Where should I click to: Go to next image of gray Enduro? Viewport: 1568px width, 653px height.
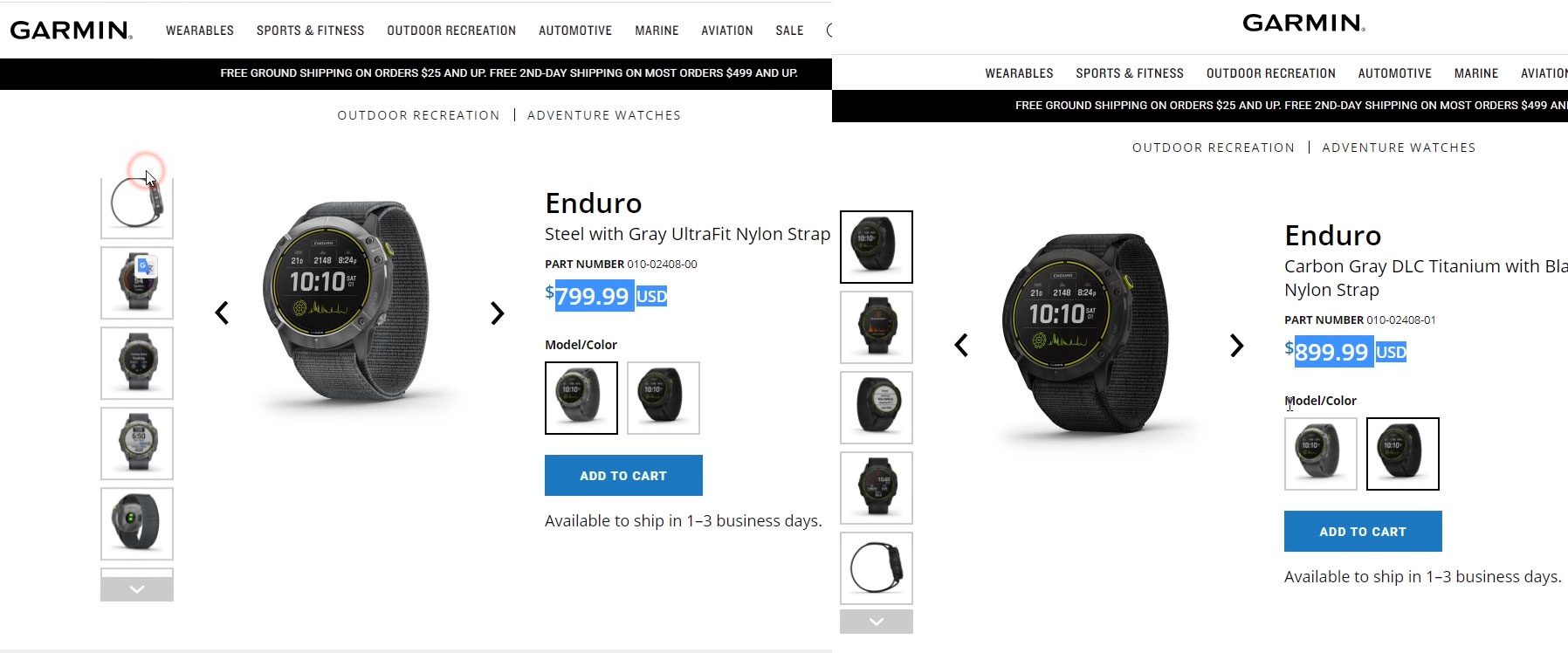coord(497,313)
